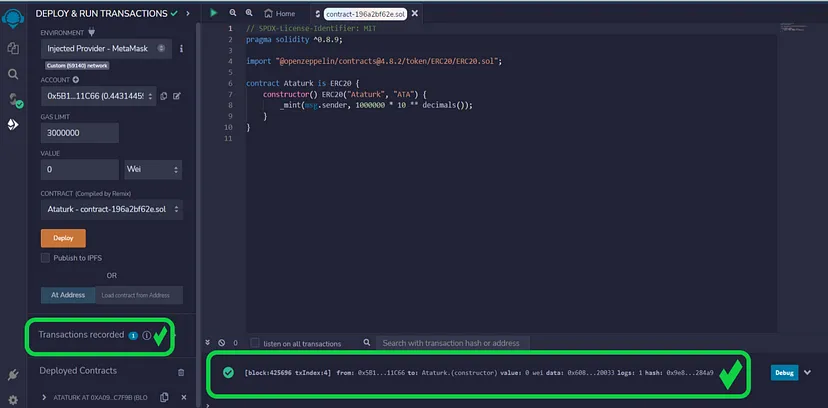Switch to the Home tab
Image resolution: width=828 pixels, height=408 pixels.
(x=279, y=13)
